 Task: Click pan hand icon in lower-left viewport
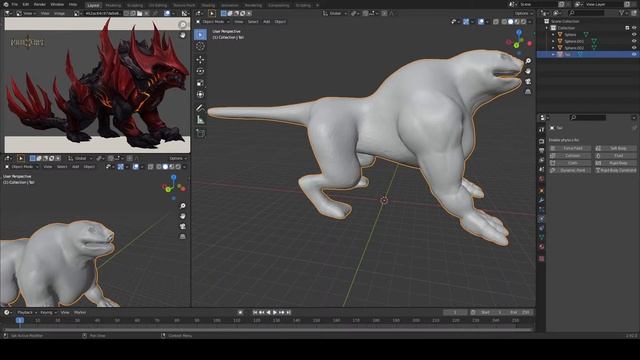click(x=182, y=216)
